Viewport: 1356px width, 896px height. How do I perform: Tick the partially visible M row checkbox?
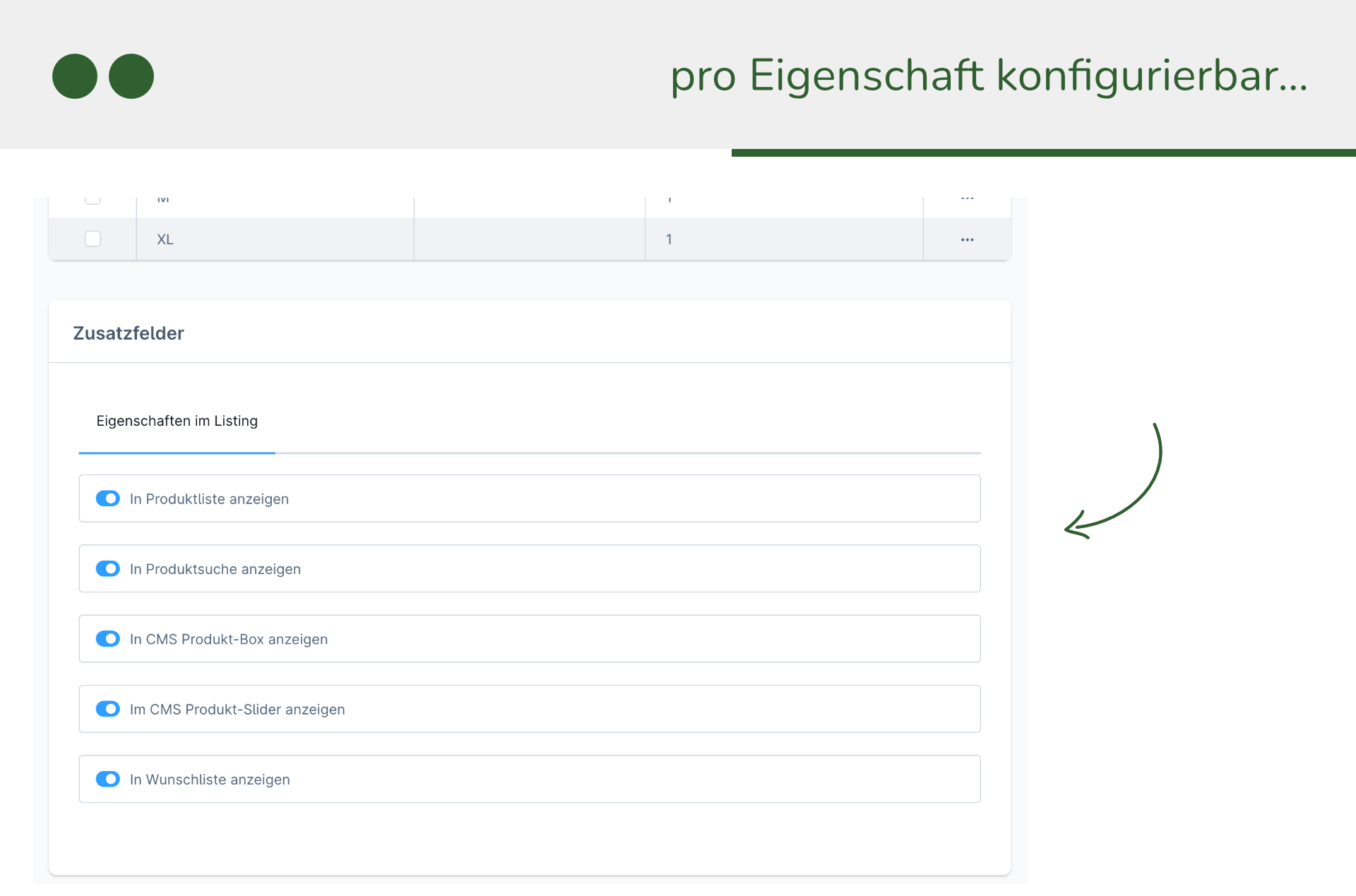tap(93, 200)
